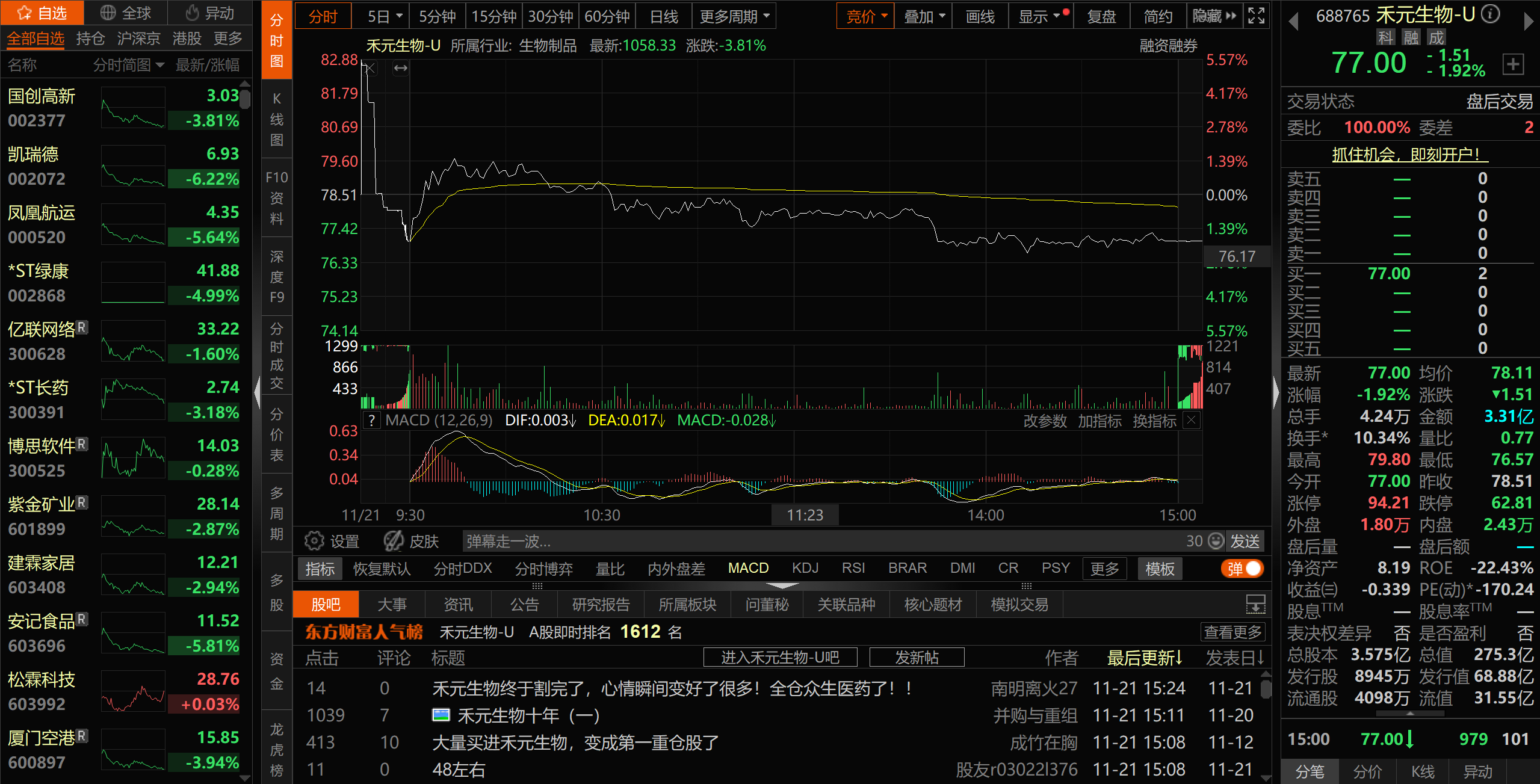This screenshot has height=784, width=1540.
Task: Close the MACD indicator panel
Action: point(1191,420)
